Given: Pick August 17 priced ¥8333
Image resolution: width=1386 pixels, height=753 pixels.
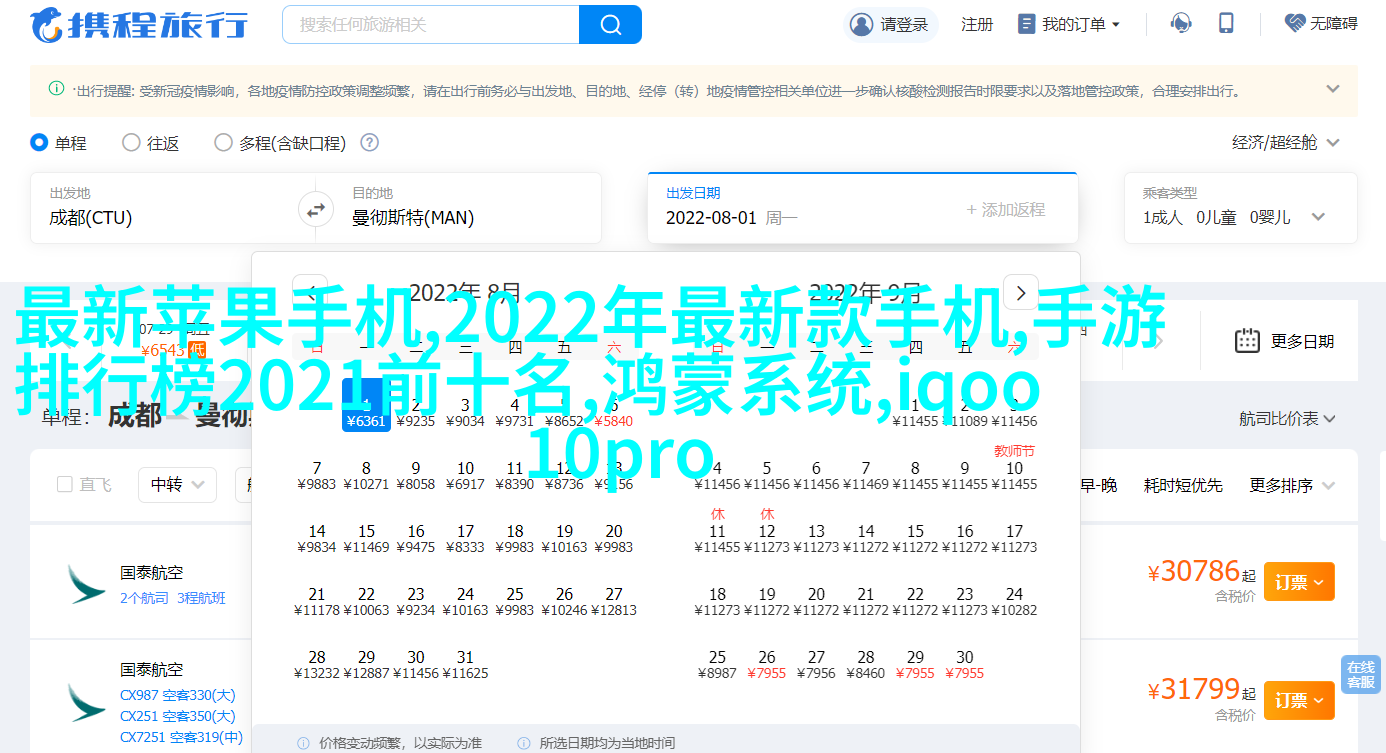Looking at the screenshot, I should pos(465,538).
